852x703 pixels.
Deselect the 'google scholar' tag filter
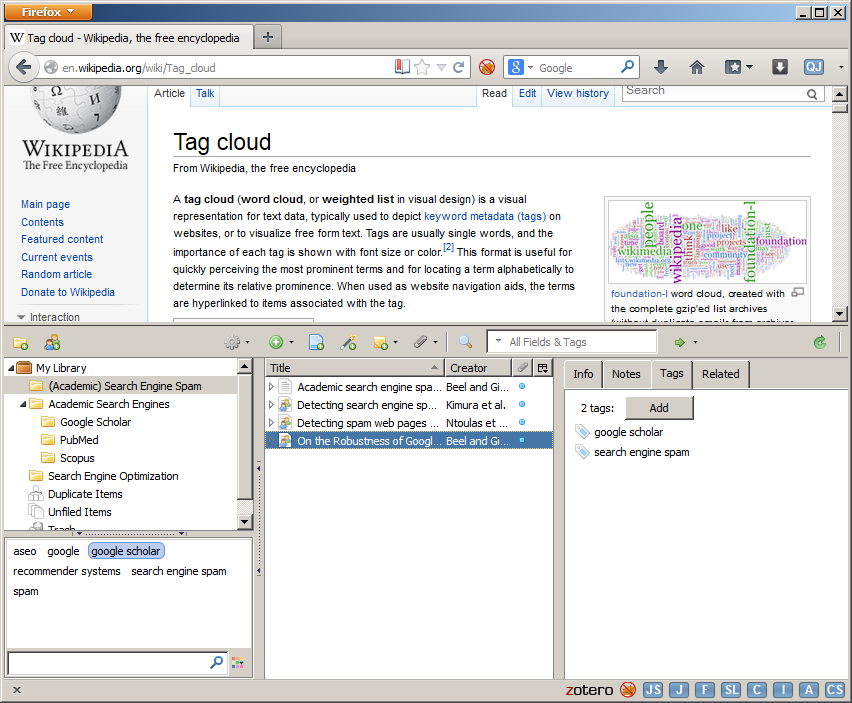click(126, 551)
